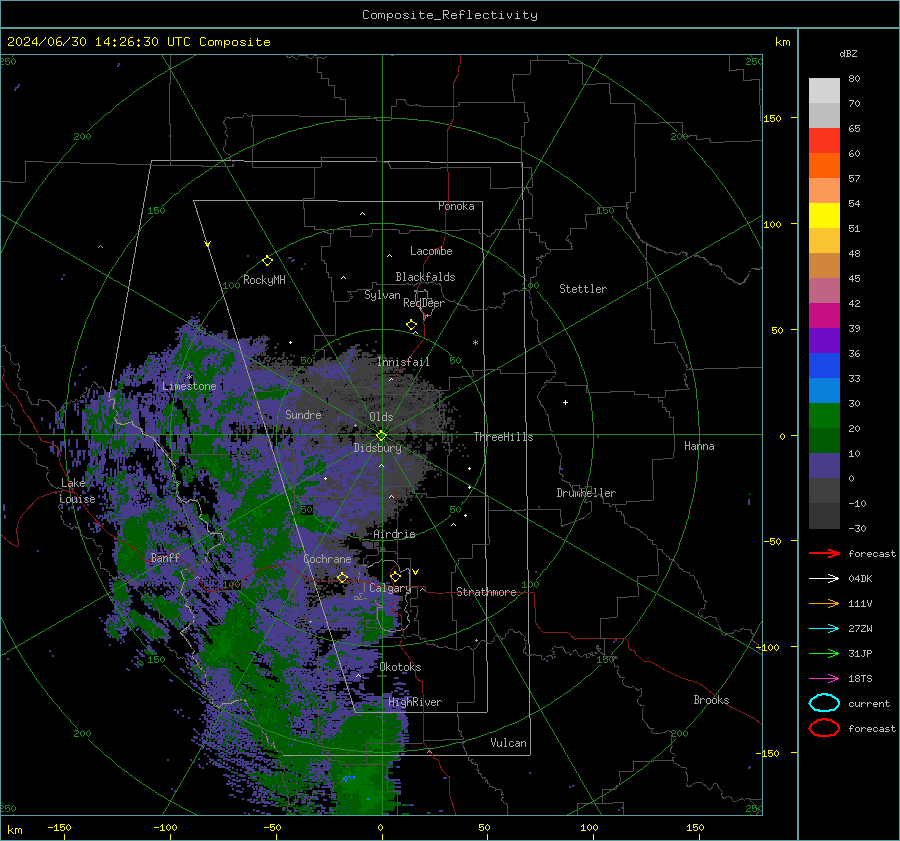Click the red forecast arrow in legend

tap(824, 553)
